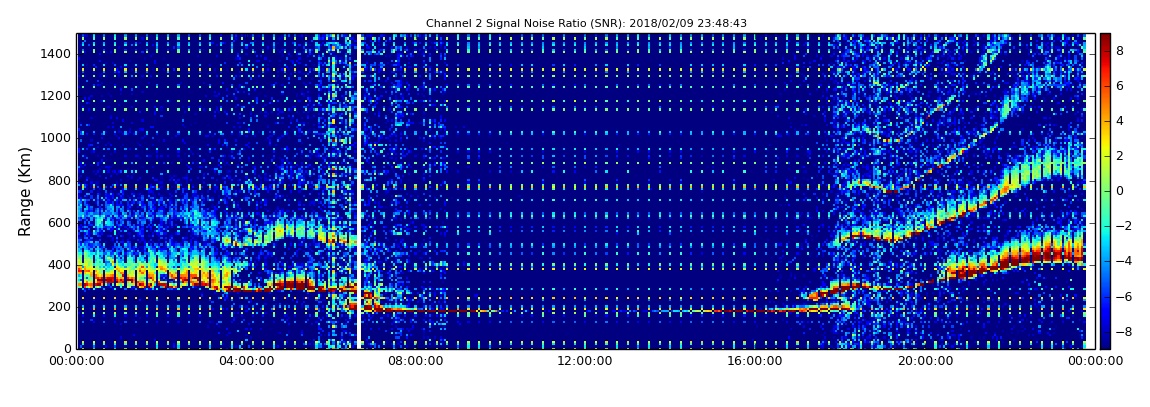Click the '1200' range tick label
The image size is (1150, 407).
[57, 96]
